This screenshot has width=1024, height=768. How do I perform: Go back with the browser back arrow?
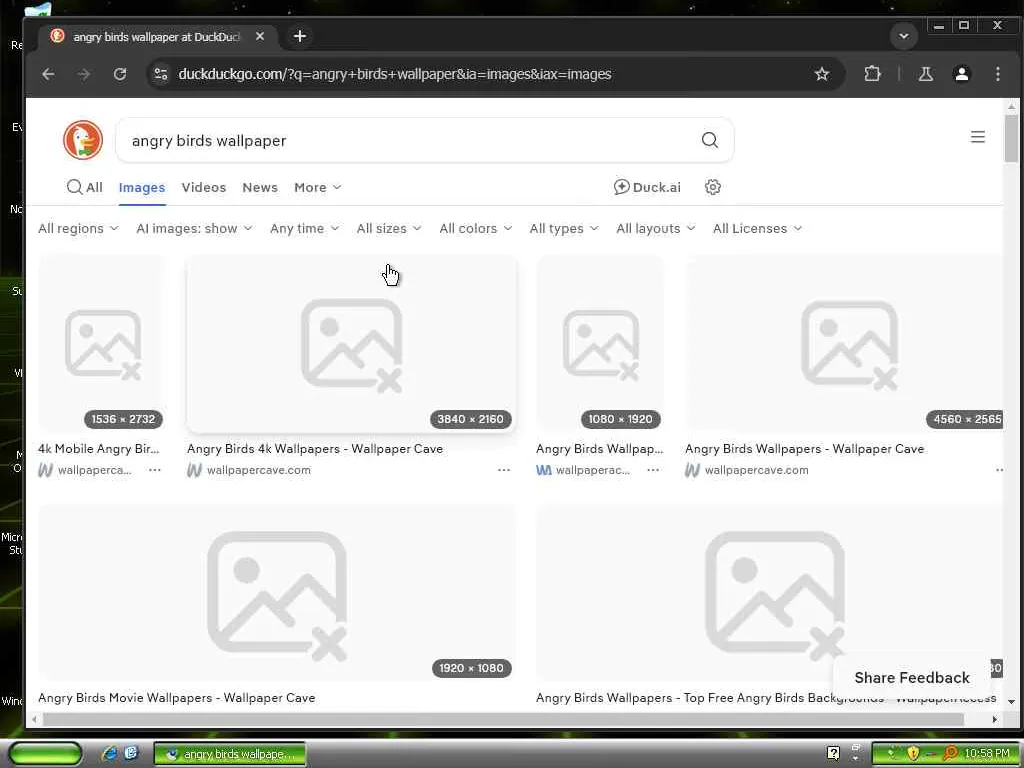[x=48, y=74]
